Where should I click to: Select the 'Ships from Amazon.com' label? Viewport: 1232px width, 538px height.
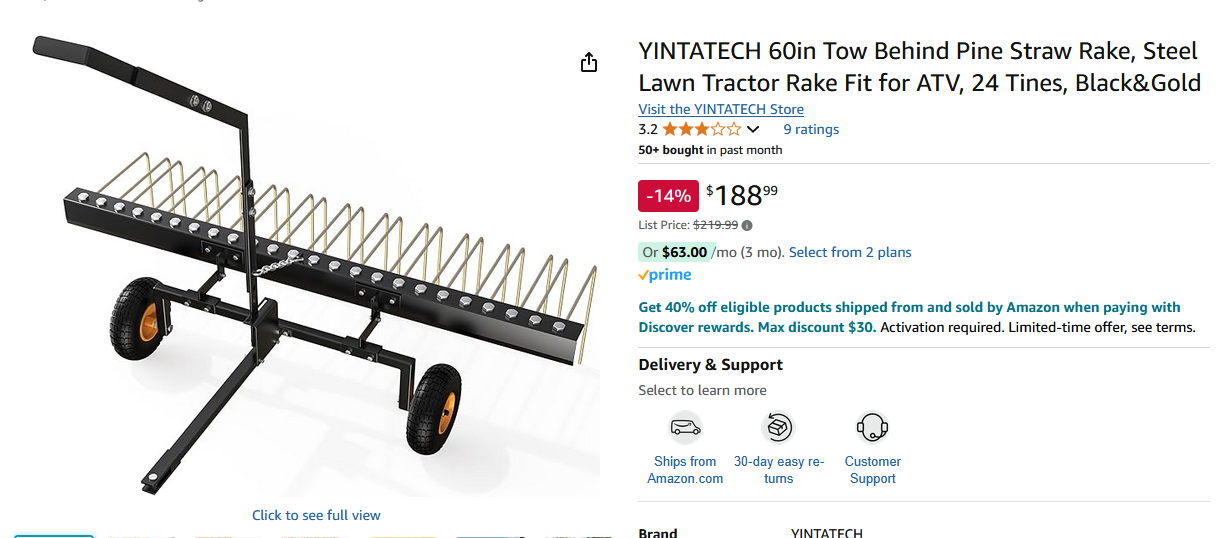click(685, 470)
